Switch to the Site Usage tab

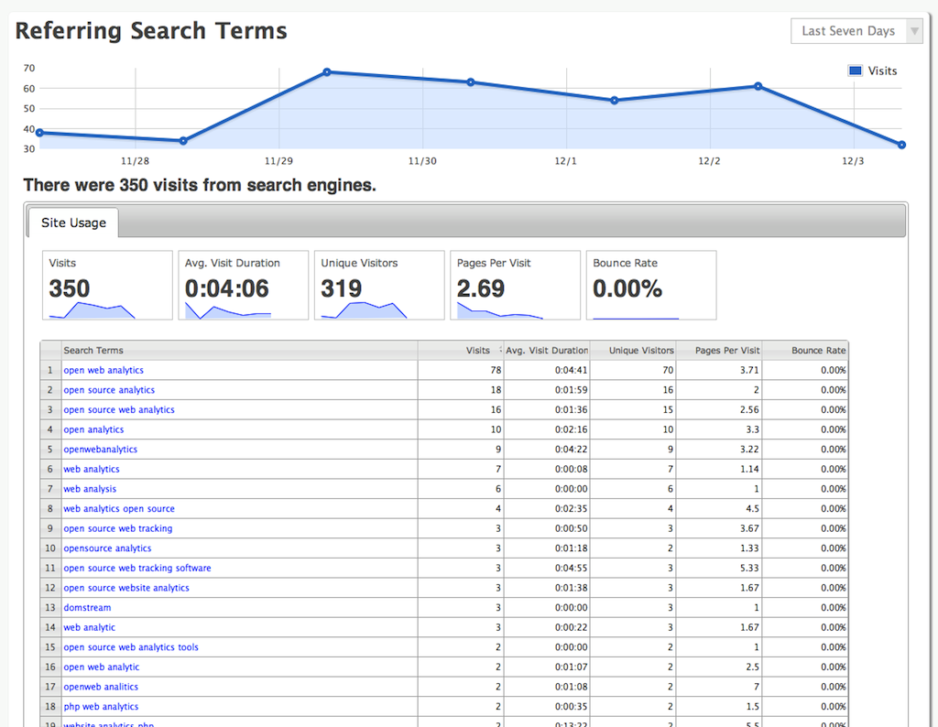pos(73,223)
